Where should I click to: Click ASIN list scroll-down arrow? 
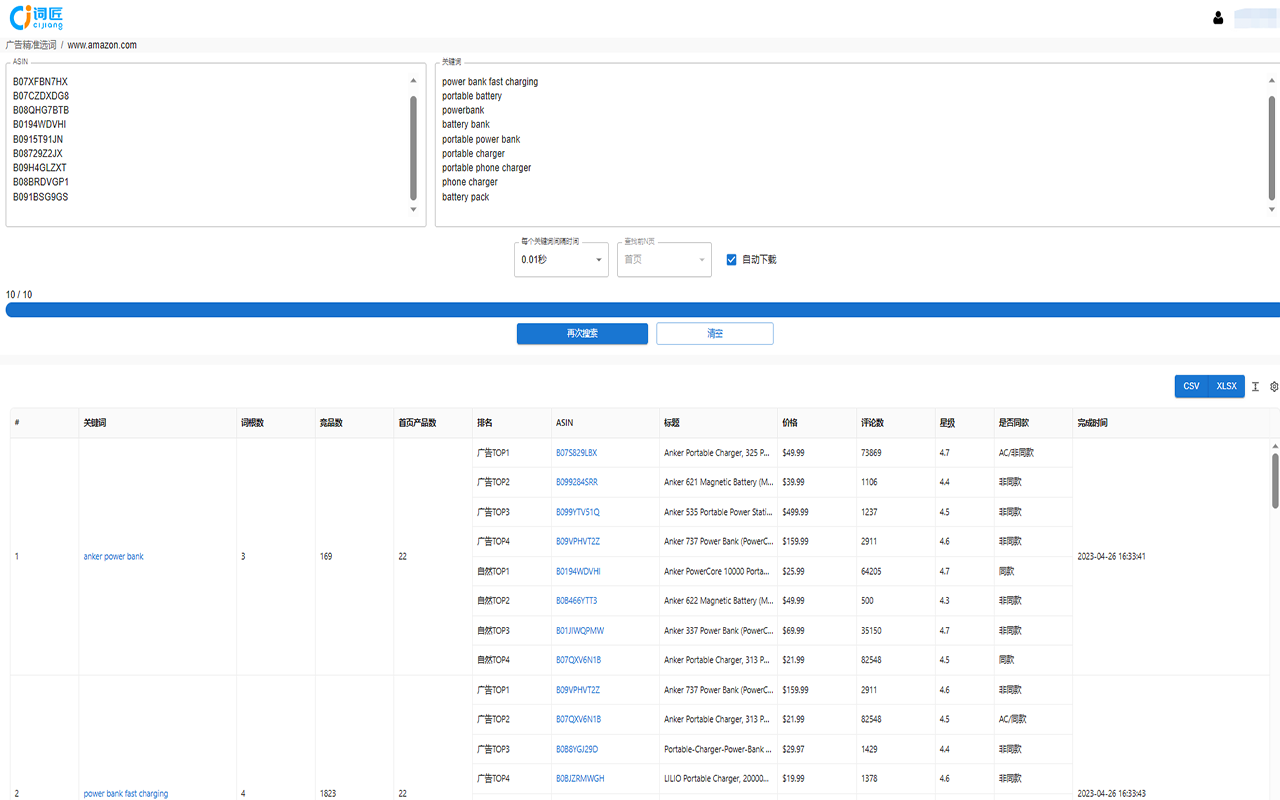(413, 210)
